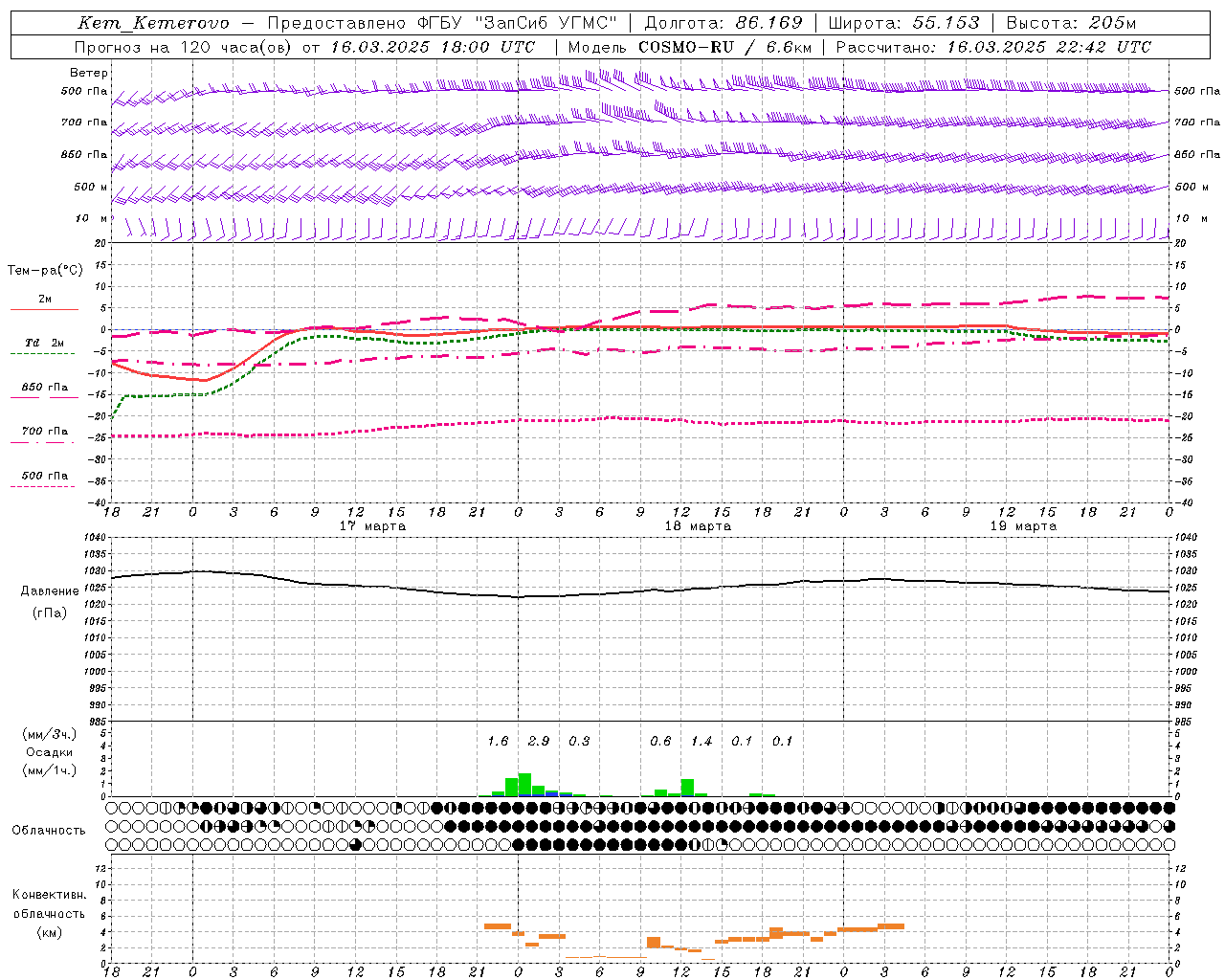This screenshot has height=980, width=1225.
Task: Click the dash-dot legend line under 700 гПа
Action: 42,442
